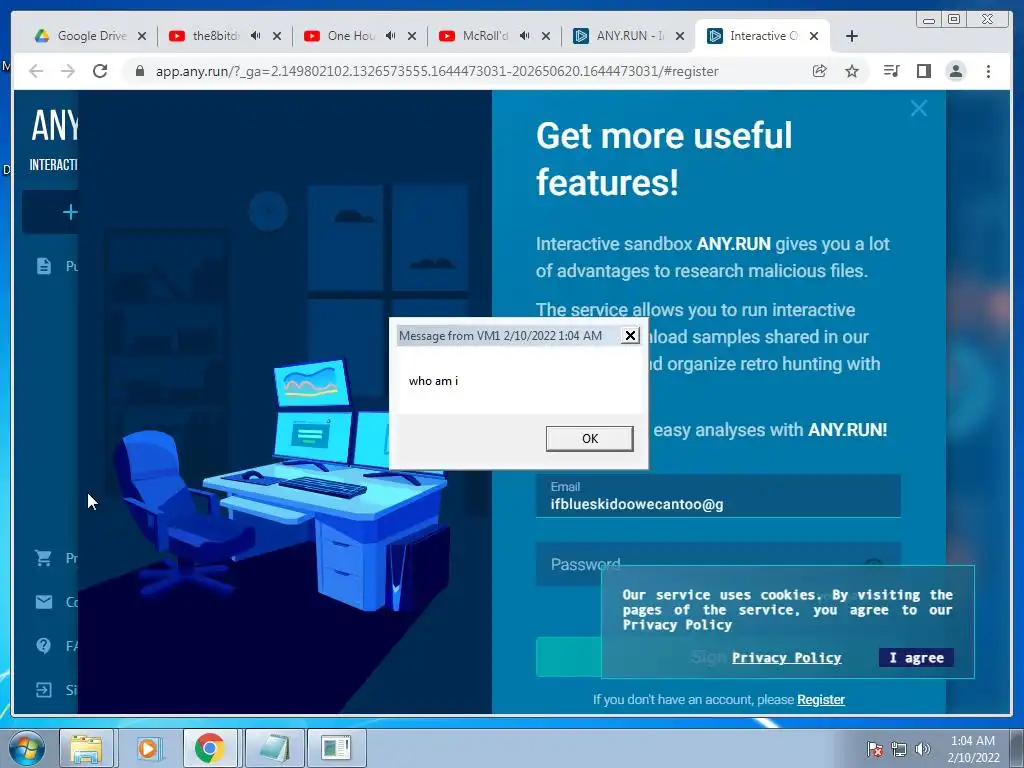Open the pricing cart icon
The width and height of the screenshot is (1024, 768).
[x=44, y=558]
